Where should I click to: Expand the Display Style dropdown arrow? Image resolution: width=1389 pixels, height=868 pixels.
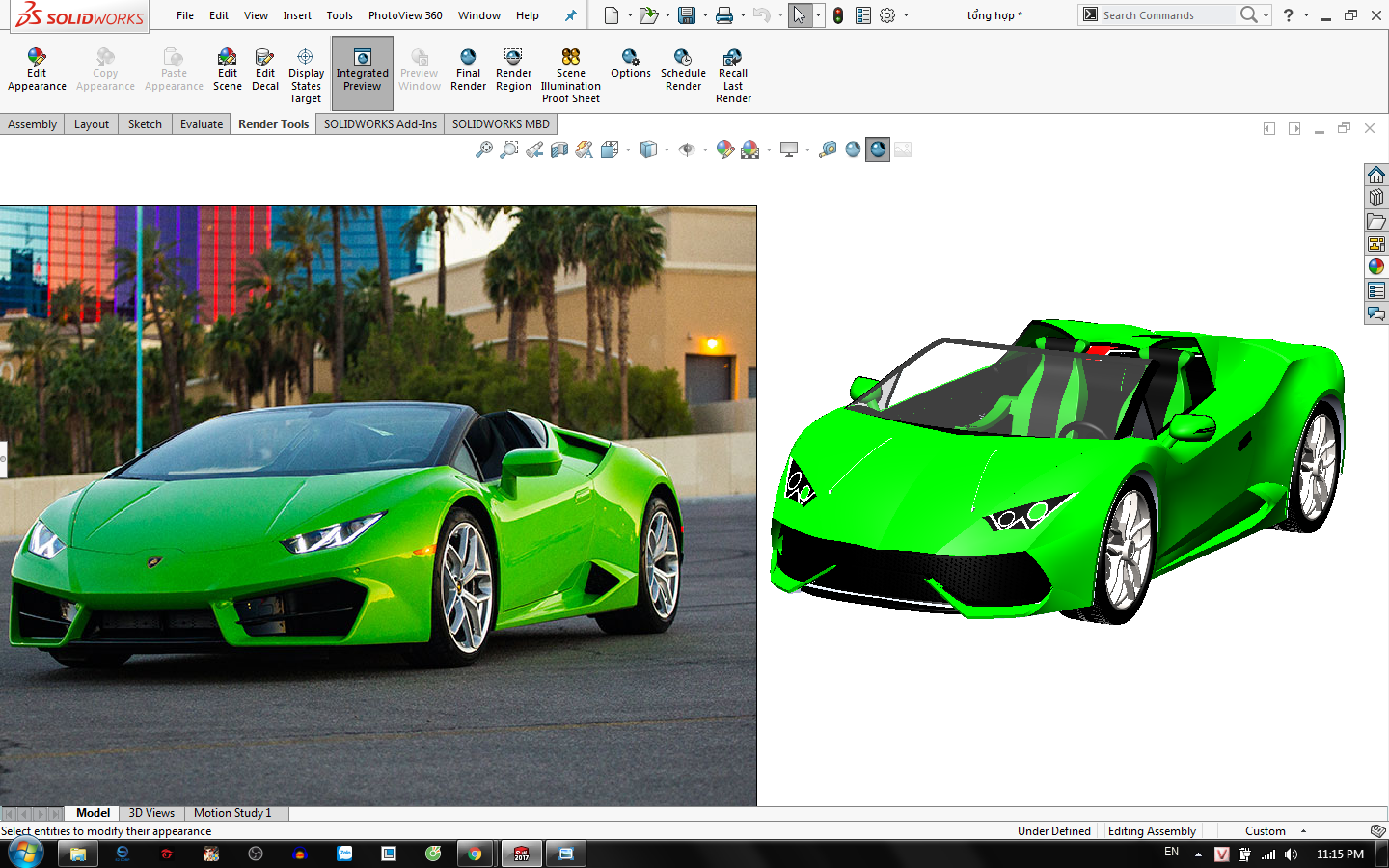coord(667,149)
